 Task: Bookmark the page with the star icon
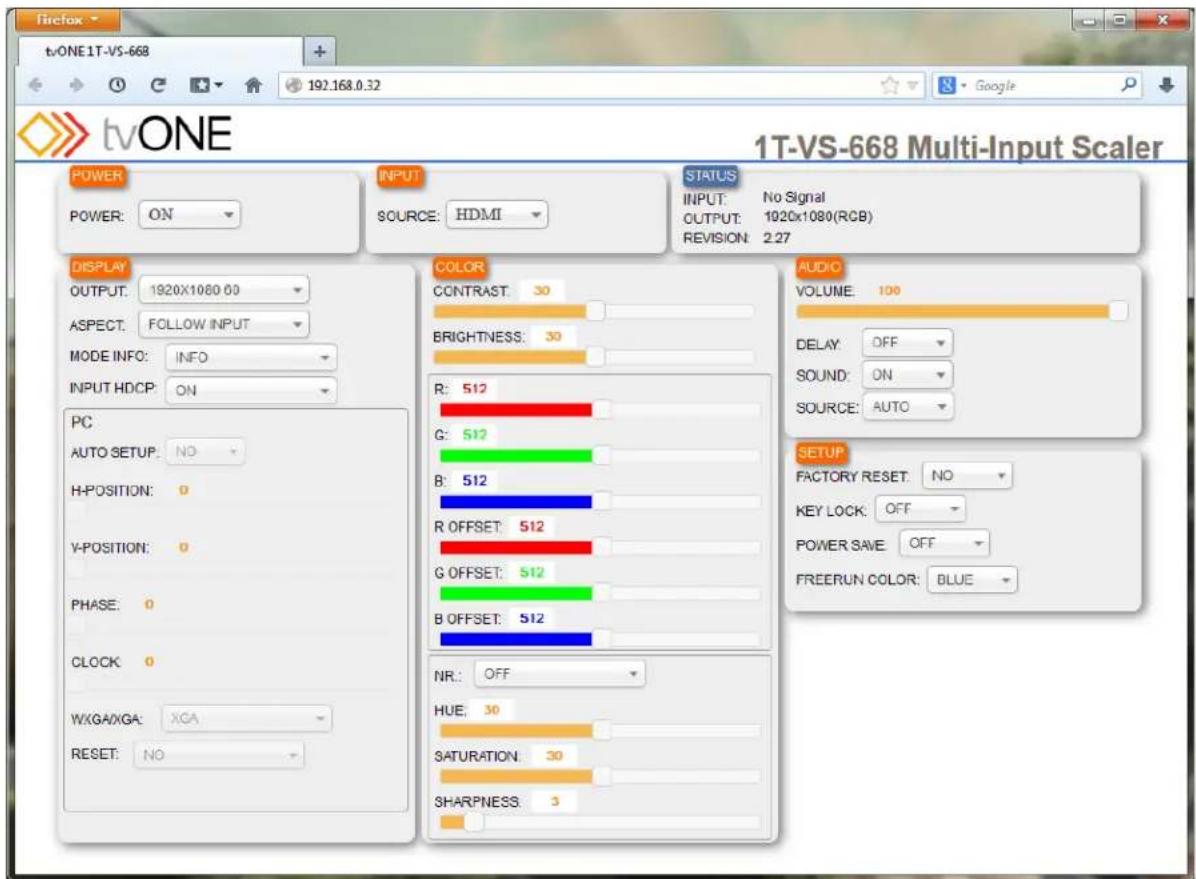889,85
